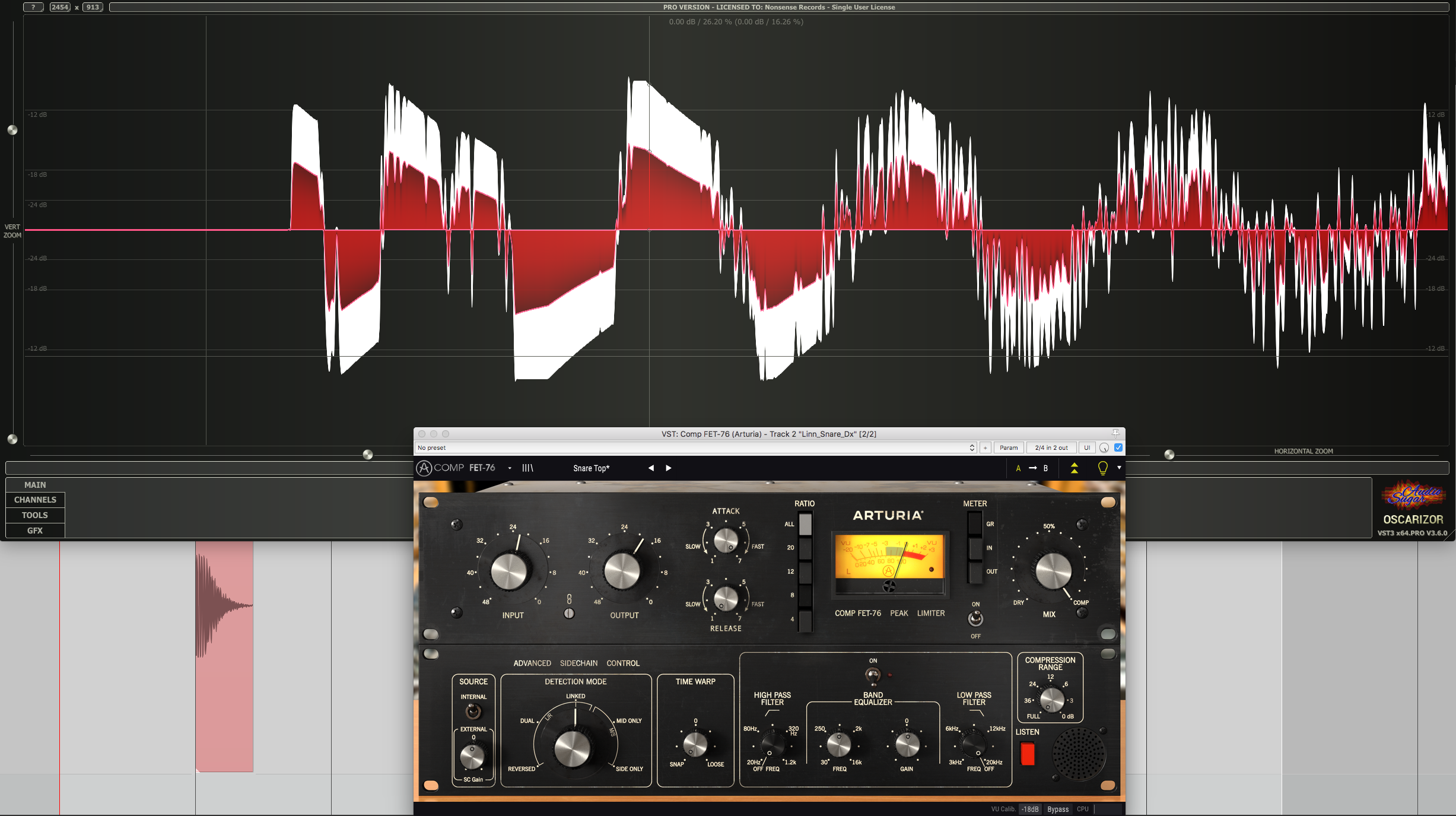This screenshot has height=816, width=1456.
Task: Click the Param button
Action: click(1009, 448)
